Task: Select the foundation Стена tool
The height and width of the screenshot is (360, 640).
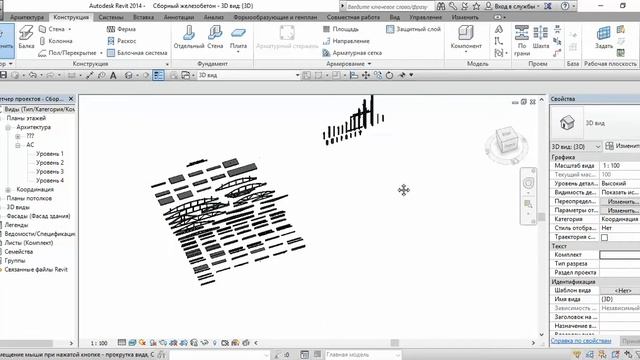Action: coord(215,37)
